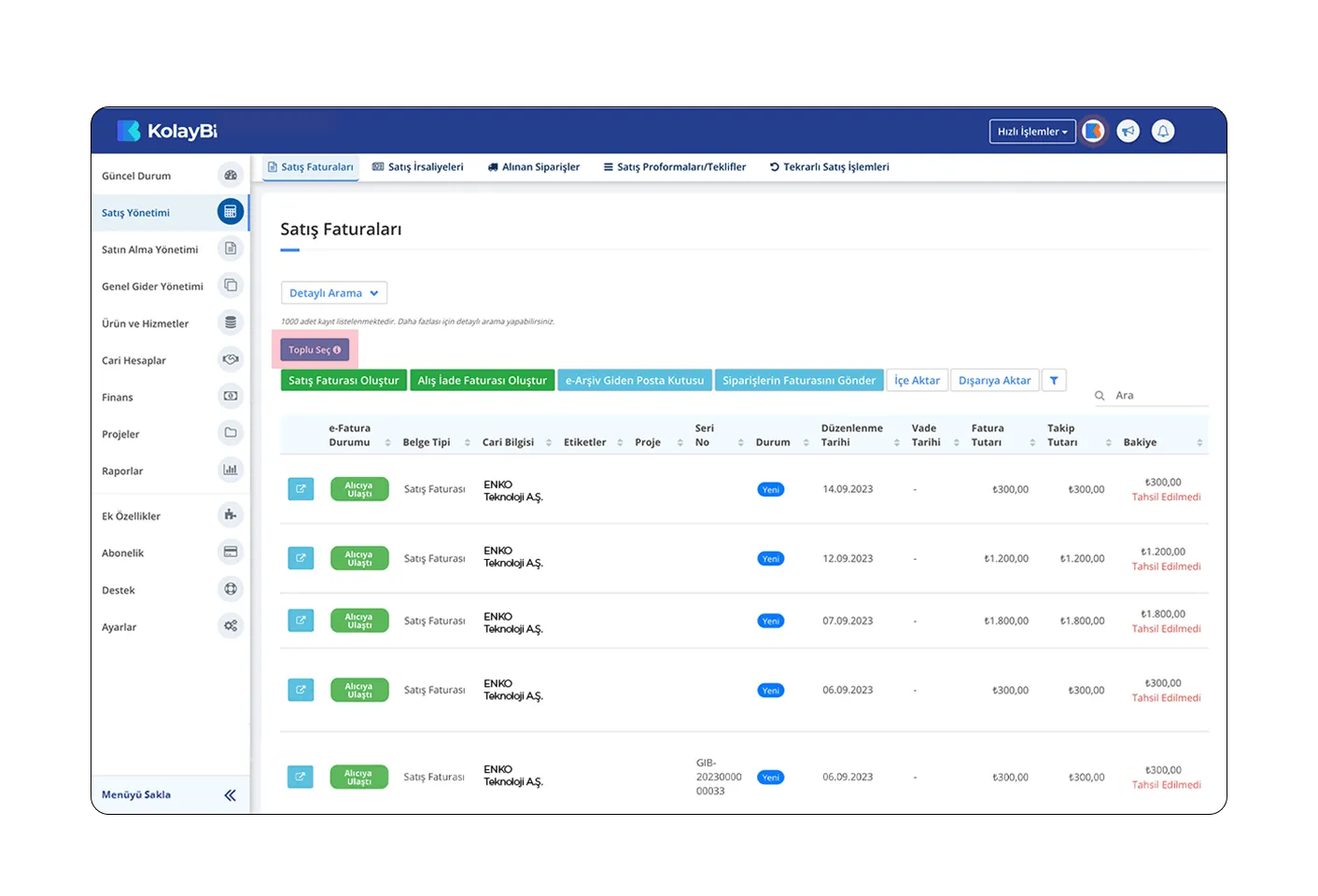Viewport: 1318px width, 896px height.
Task: Click the İçe Aktar button
Action: [x=917, y=380]
